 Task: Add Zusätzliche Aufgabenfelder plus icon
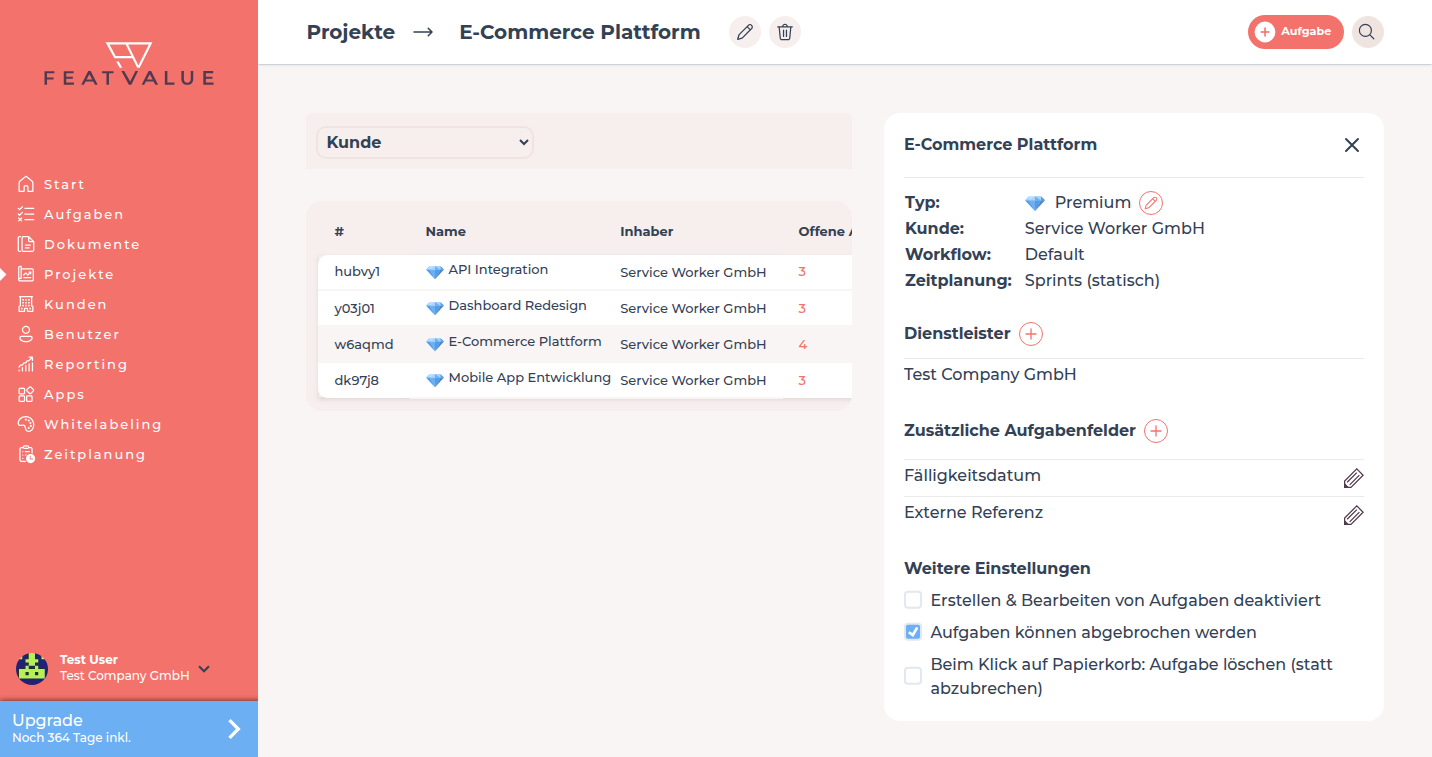click(1156, 431)
